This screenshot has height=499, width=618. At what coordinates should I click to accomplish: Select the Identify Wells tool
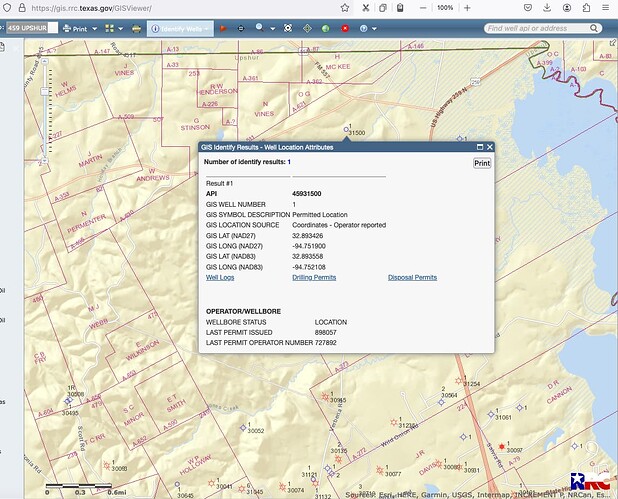[181, 29]
